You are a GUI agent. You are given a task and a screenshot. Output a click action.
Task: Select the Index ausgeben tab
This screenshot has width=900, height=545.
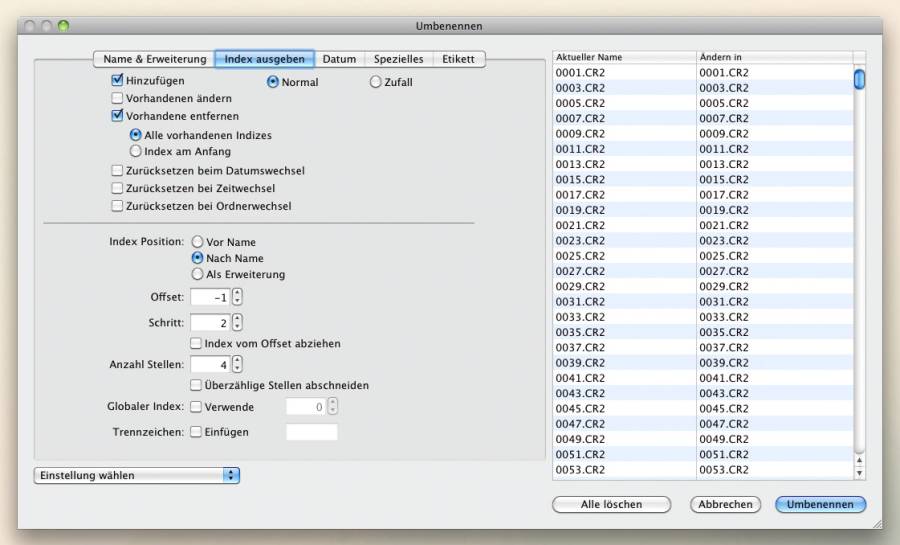point(264,59)
